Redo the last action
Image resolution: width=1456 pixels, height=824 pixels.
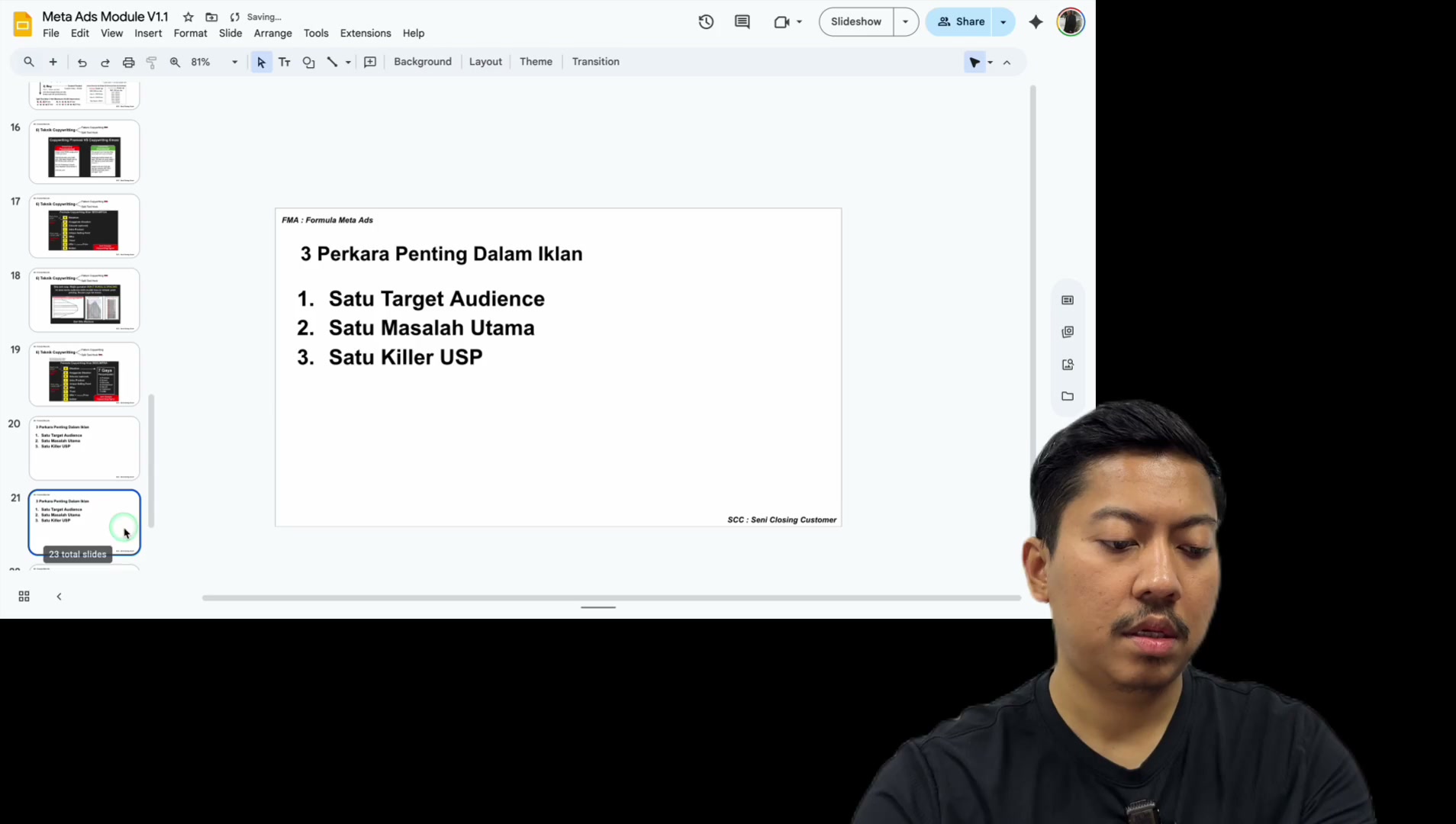105,62
